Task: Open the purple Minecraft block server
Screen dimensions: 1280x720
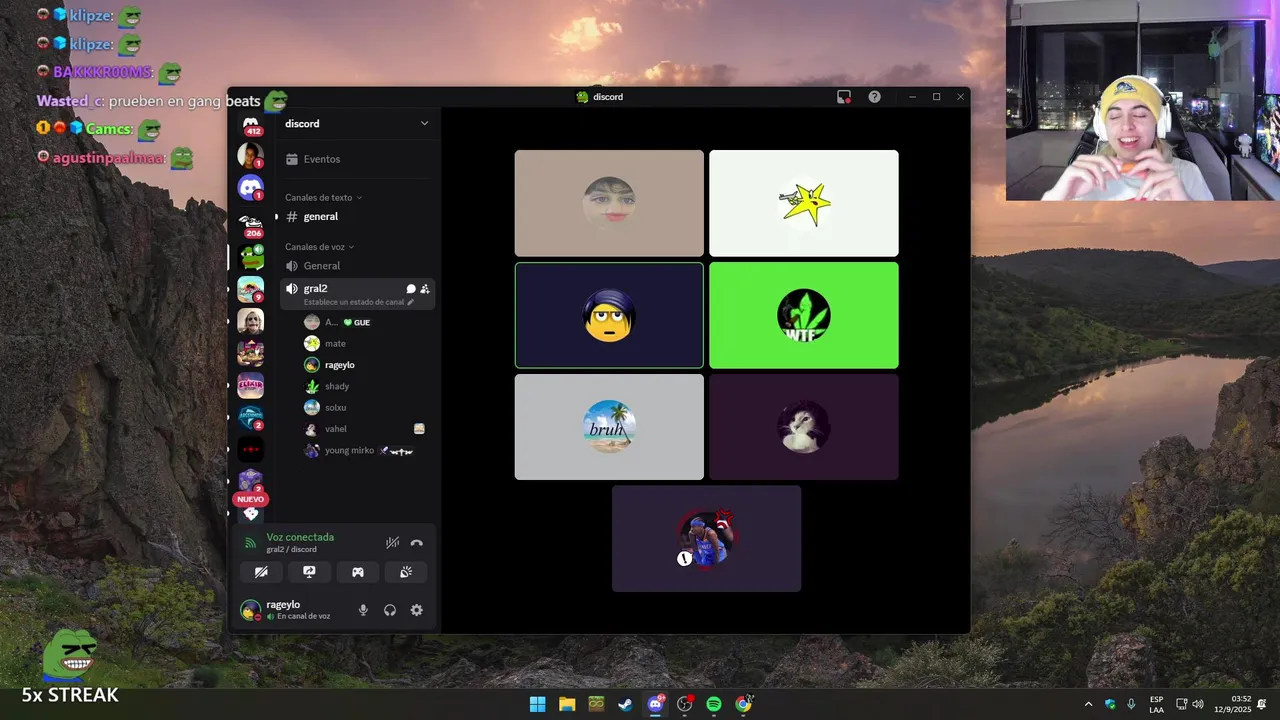Action: pyautogui.click(x=251, y=480)
